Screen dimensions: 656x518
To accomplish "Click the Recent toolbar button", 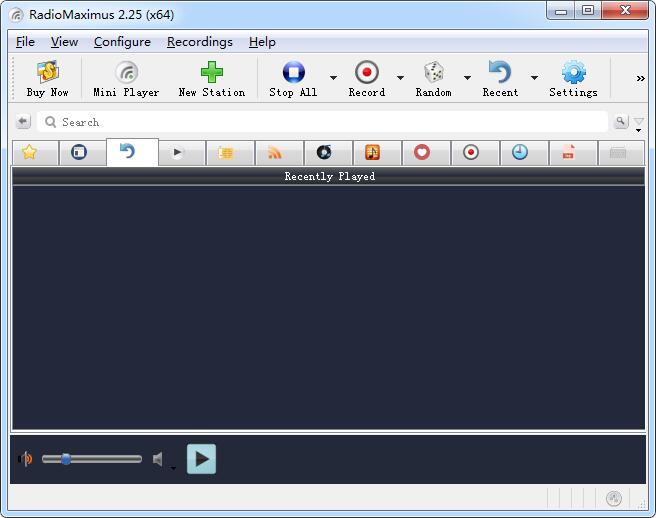I will (x=500, y=79).
